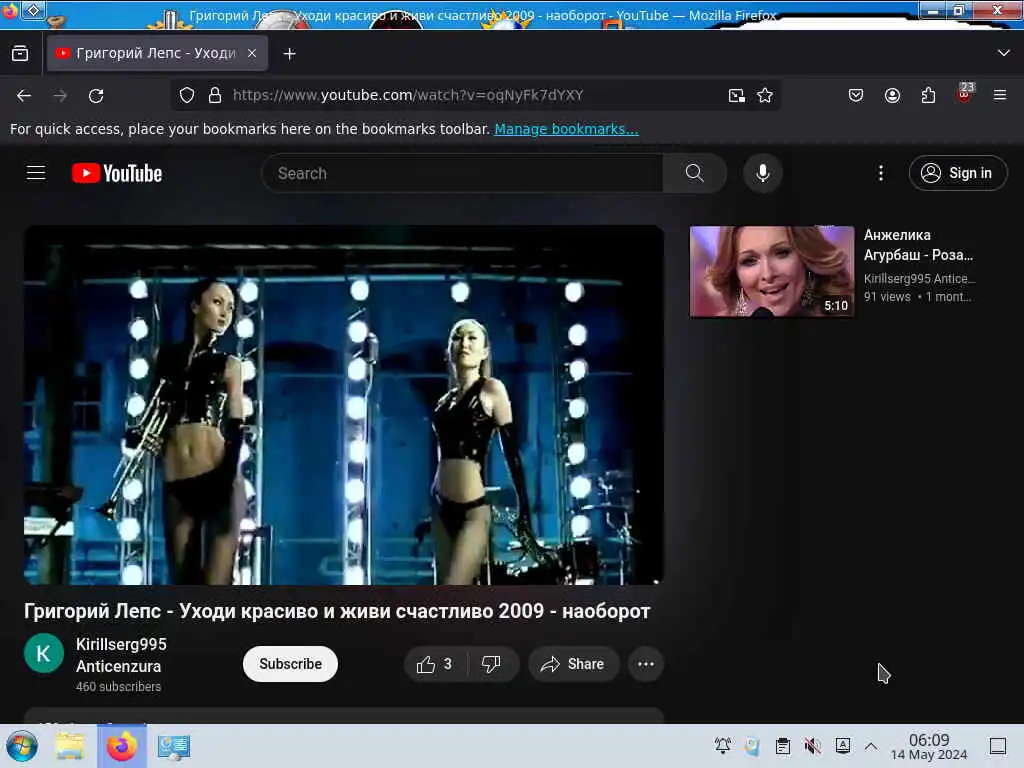Open the channel avatar with letter K

pos(44,653)
